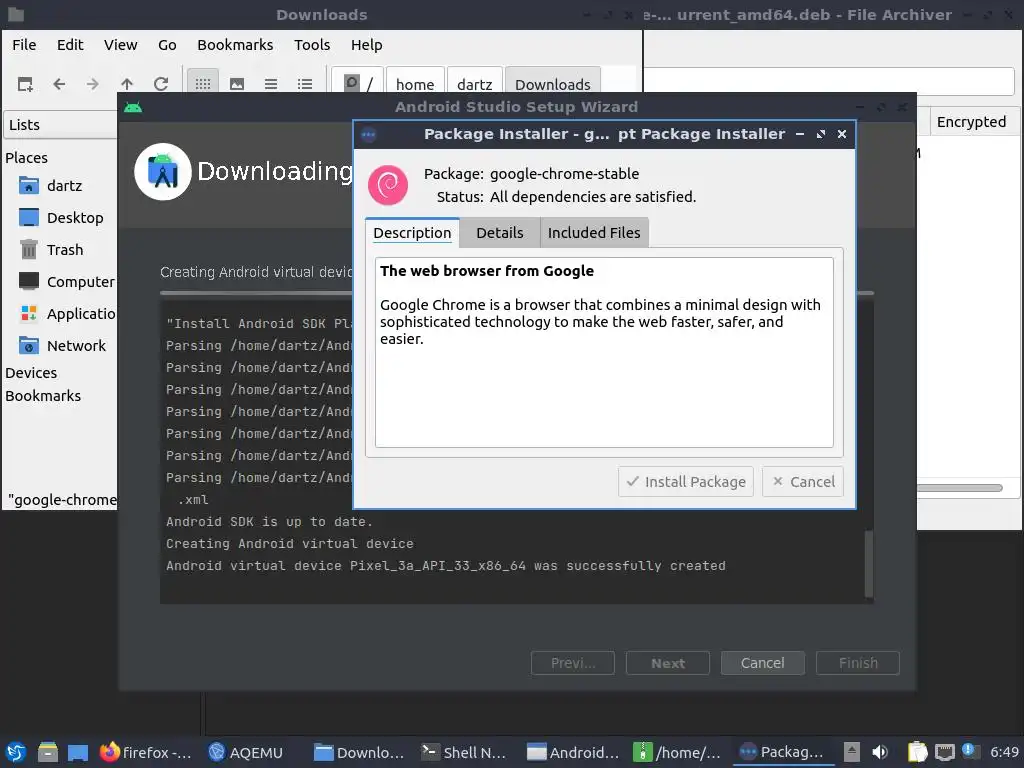Switch to the Details tab
Image resolution: width=1024 pixels, height=768 pixels.
pyautogui.click(x=500, y=233)
